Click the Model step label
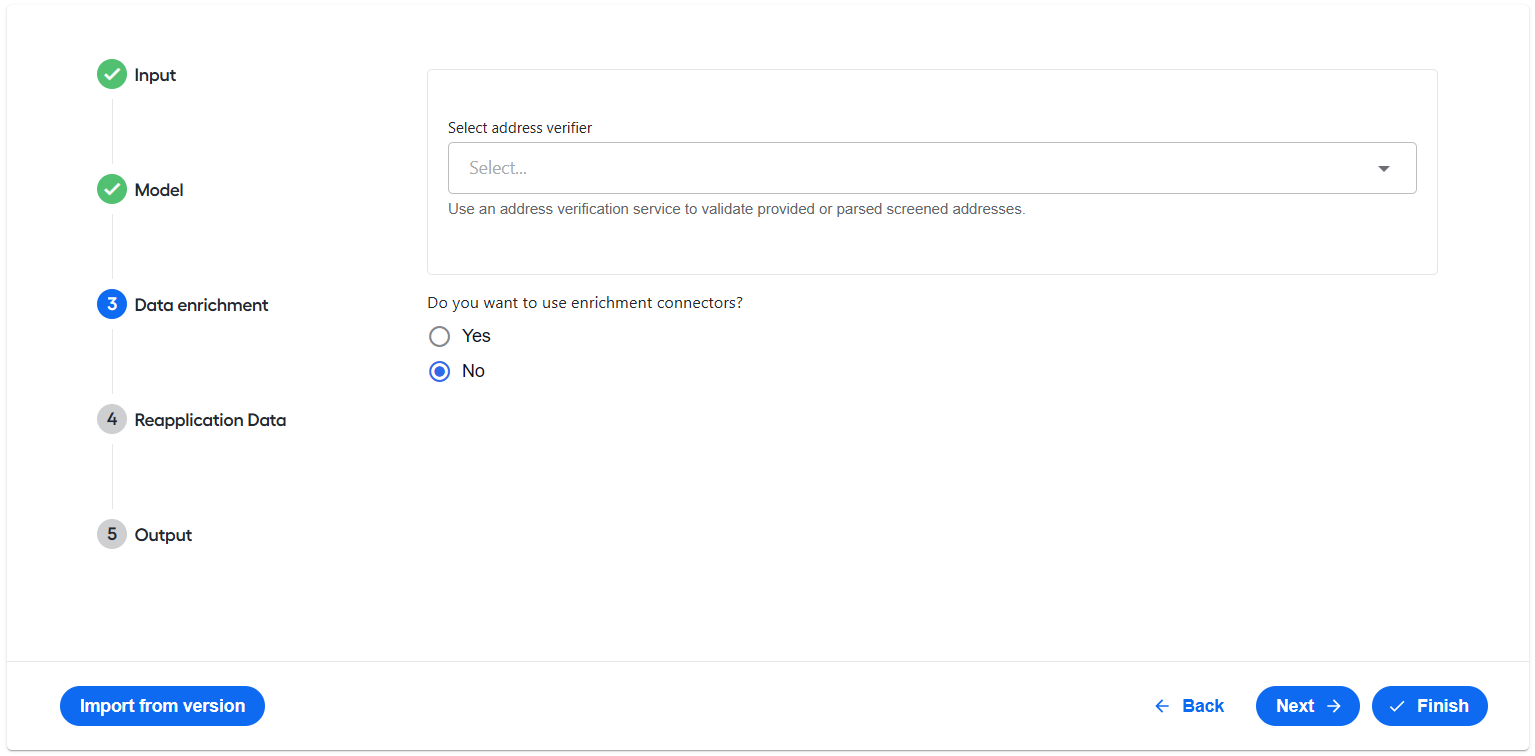This screenshot has width=1535, height=756. click(159, 190)
